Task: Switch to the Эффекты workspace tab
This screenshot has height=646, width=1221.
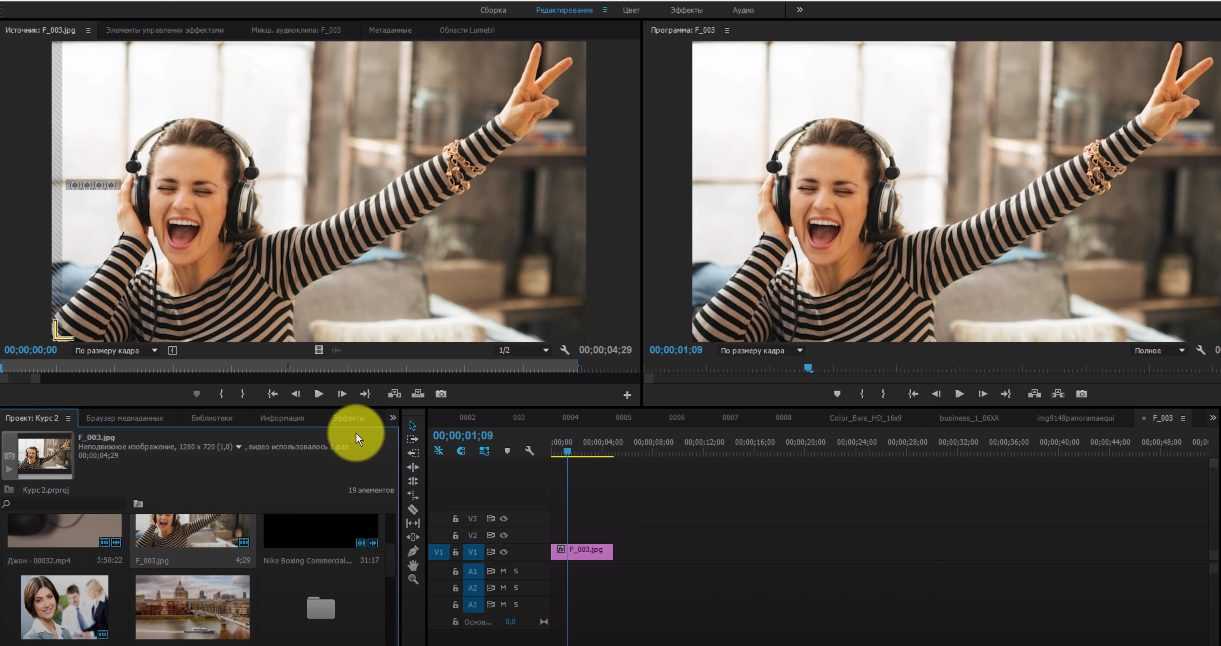Action: click(686, 10)
